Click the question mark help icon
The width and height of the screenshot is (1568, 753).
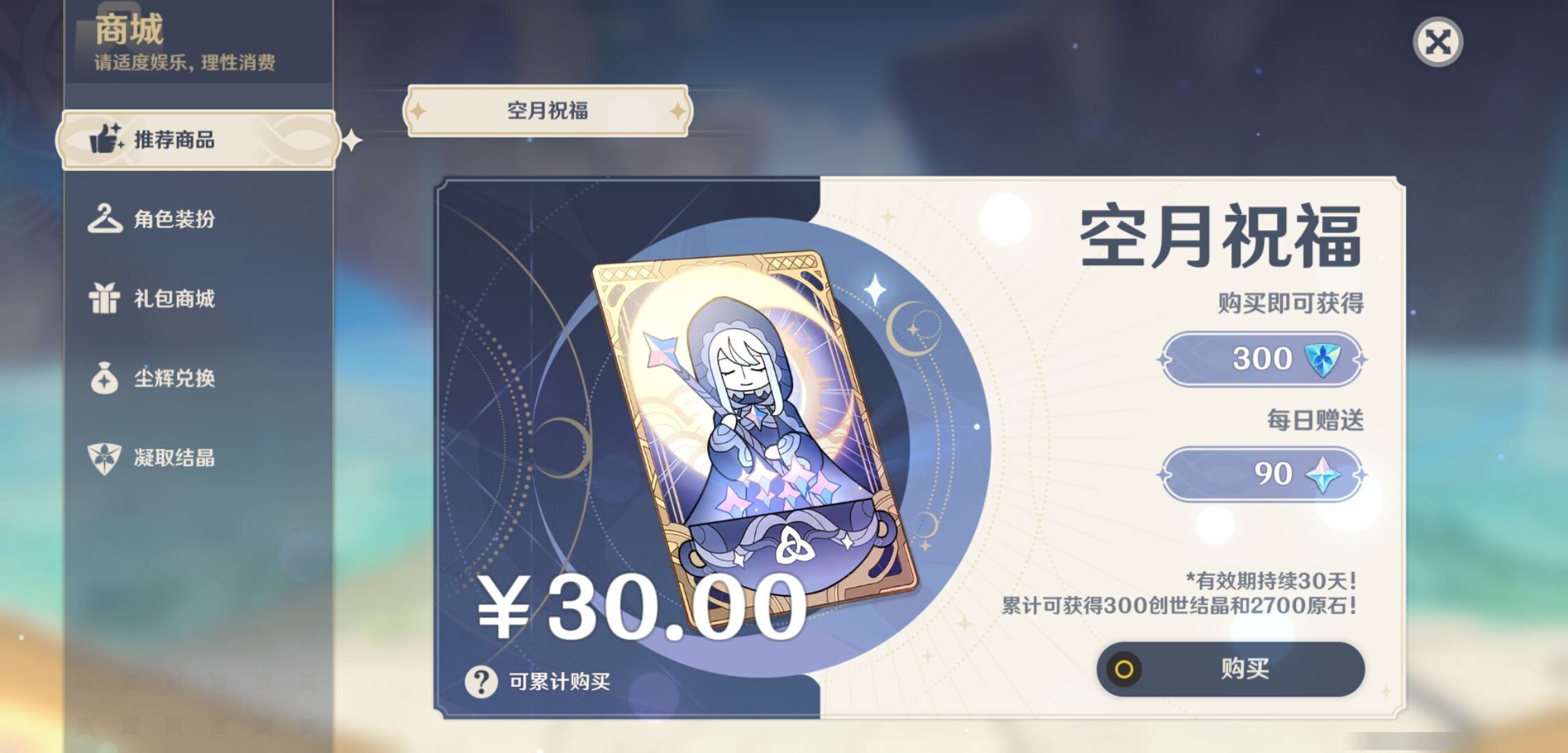point(481,681)
